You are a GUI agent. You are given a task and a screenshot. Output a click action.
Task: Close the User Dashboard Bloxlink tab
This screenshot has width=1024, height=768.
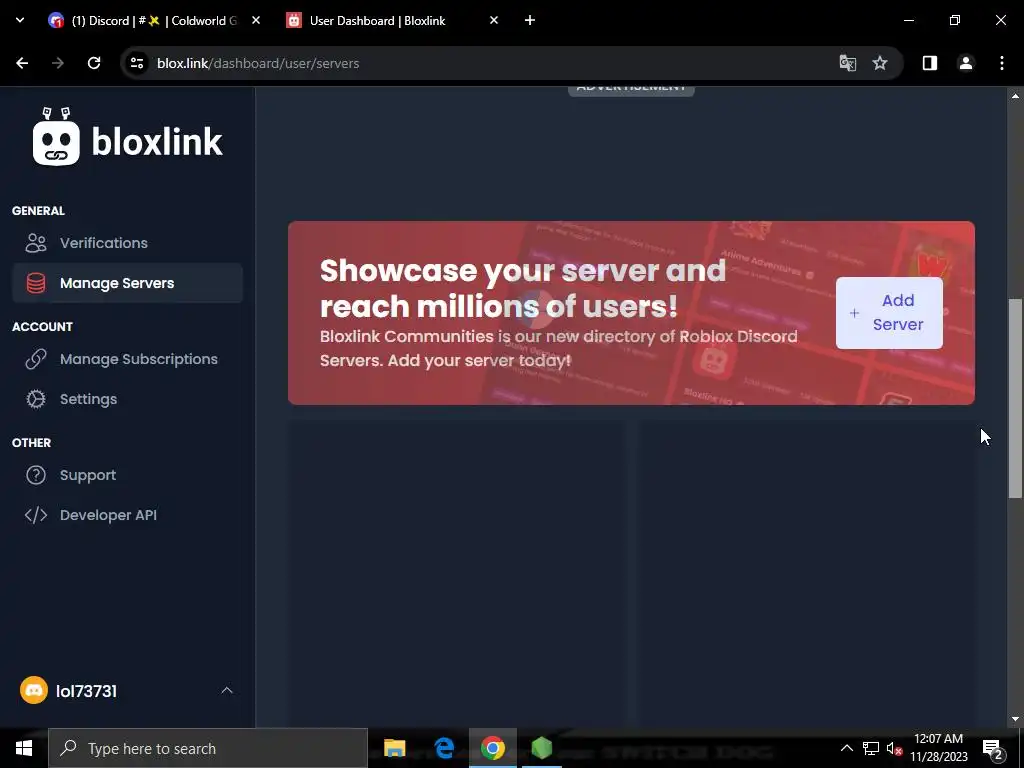click(x=494, y=20)
